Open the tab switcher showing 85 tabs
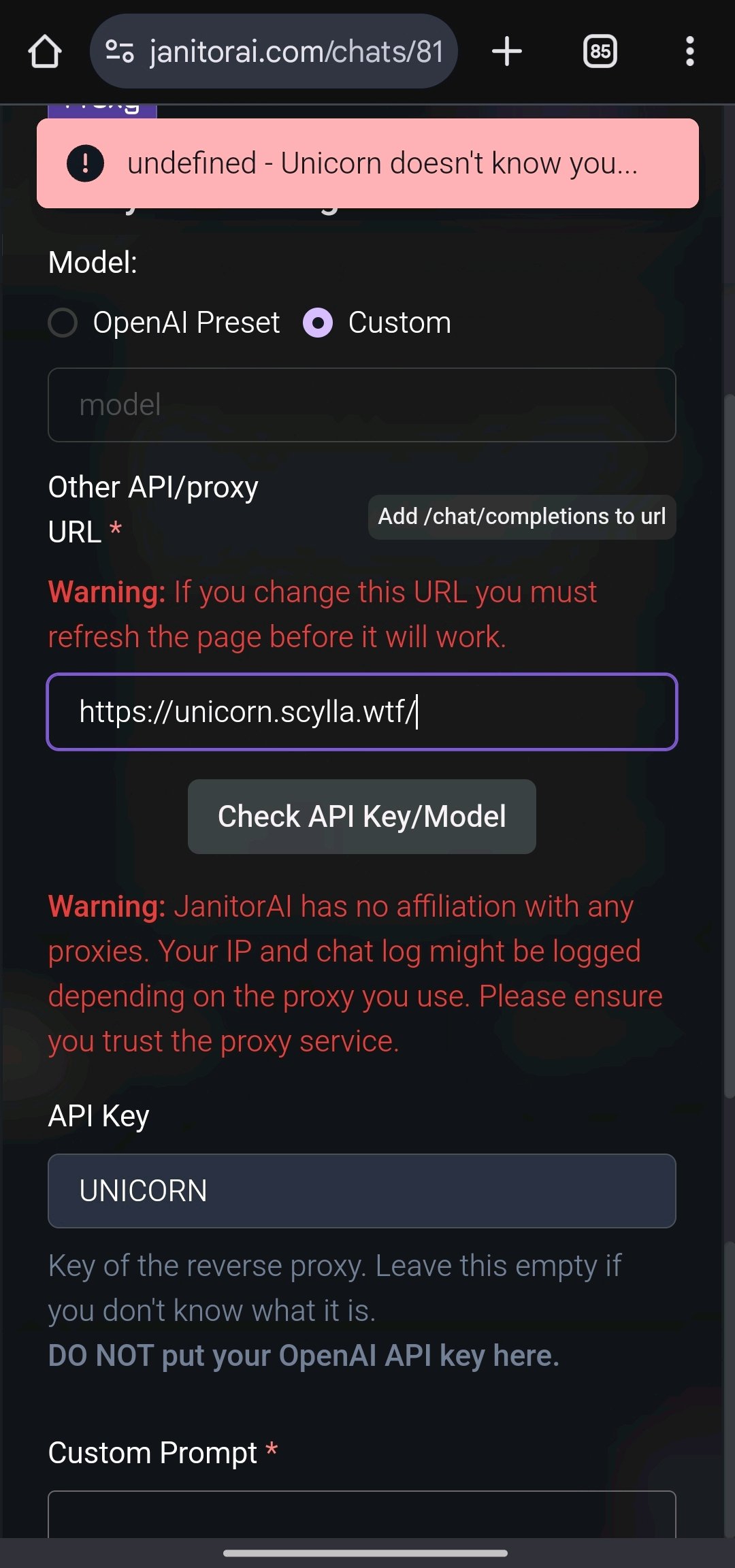735x1568 pixels. click(600, 52)
